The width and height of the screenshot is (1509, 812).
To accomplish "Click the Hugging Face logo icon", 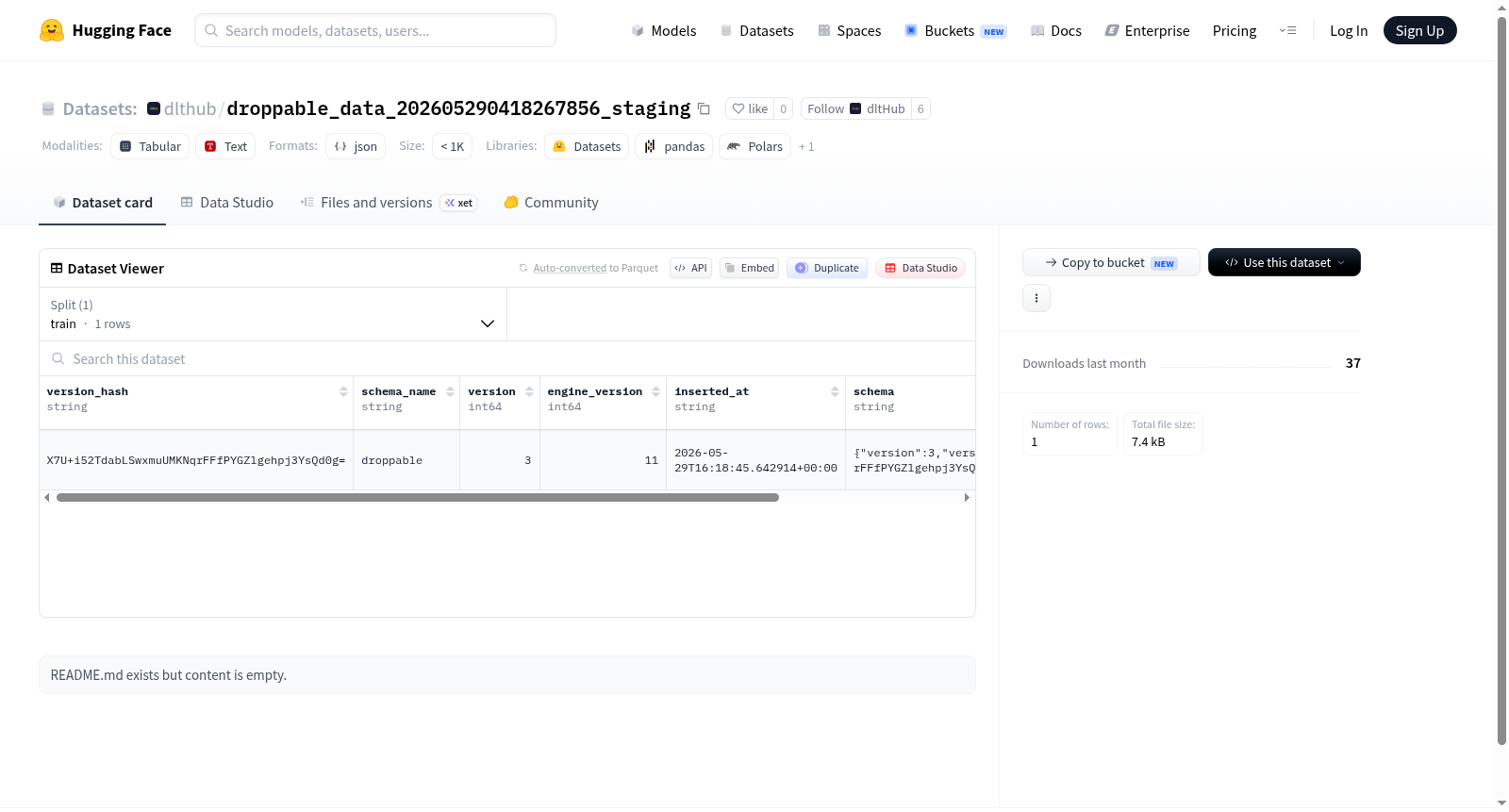I will click(52, 30).
